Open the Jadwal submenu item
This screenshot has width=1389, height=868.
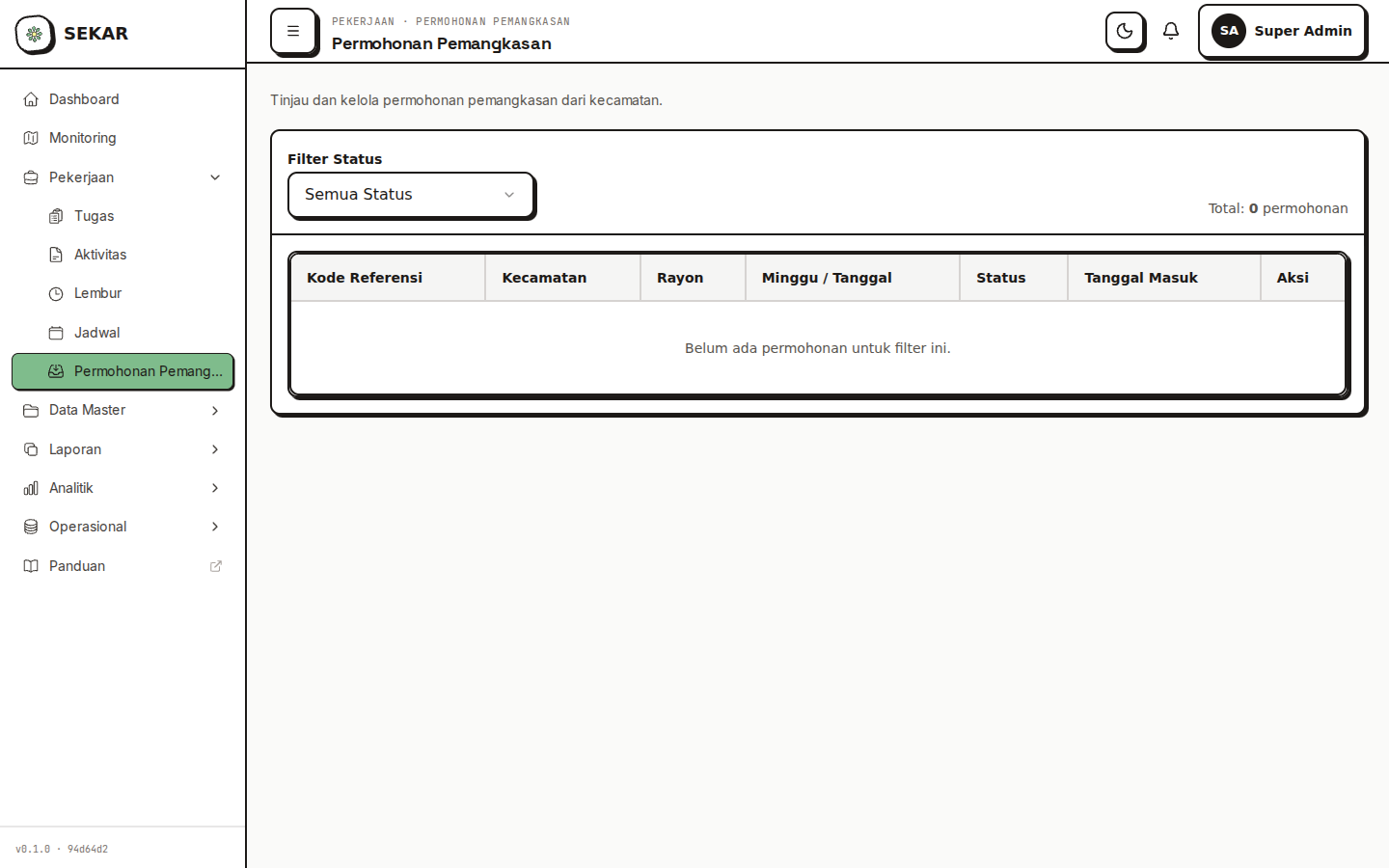point(123,333)
